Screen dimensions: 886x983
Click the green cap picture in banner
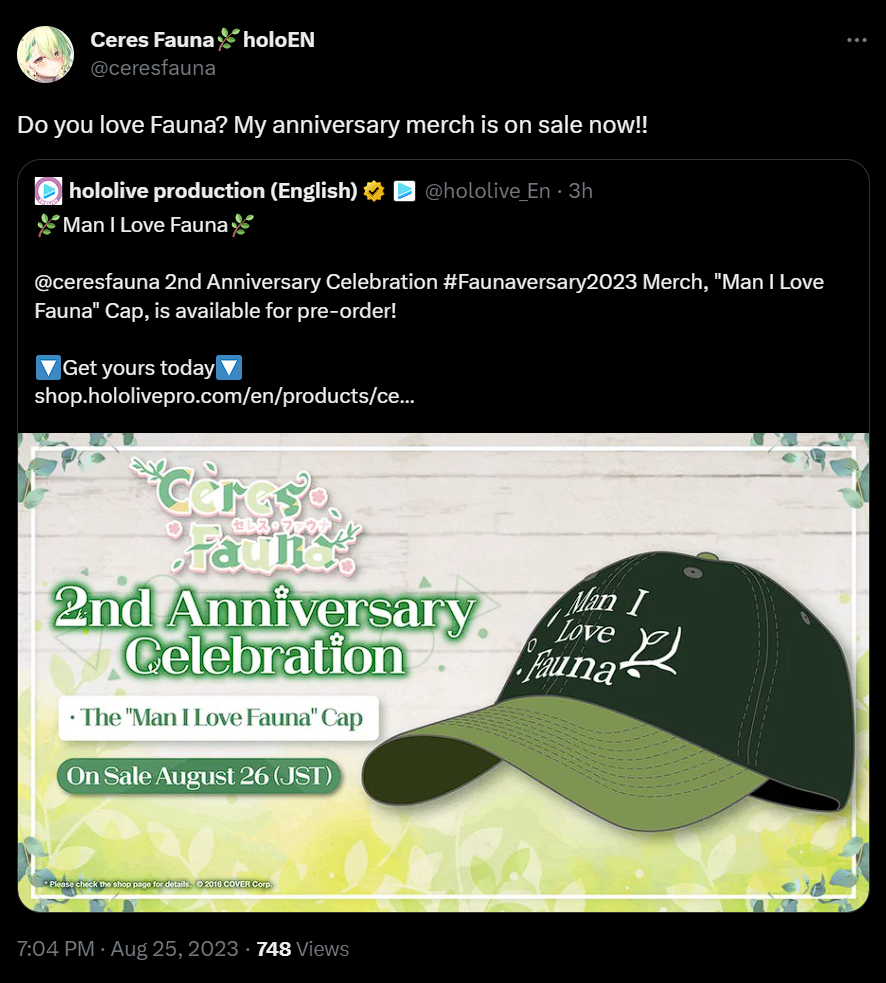609,688
